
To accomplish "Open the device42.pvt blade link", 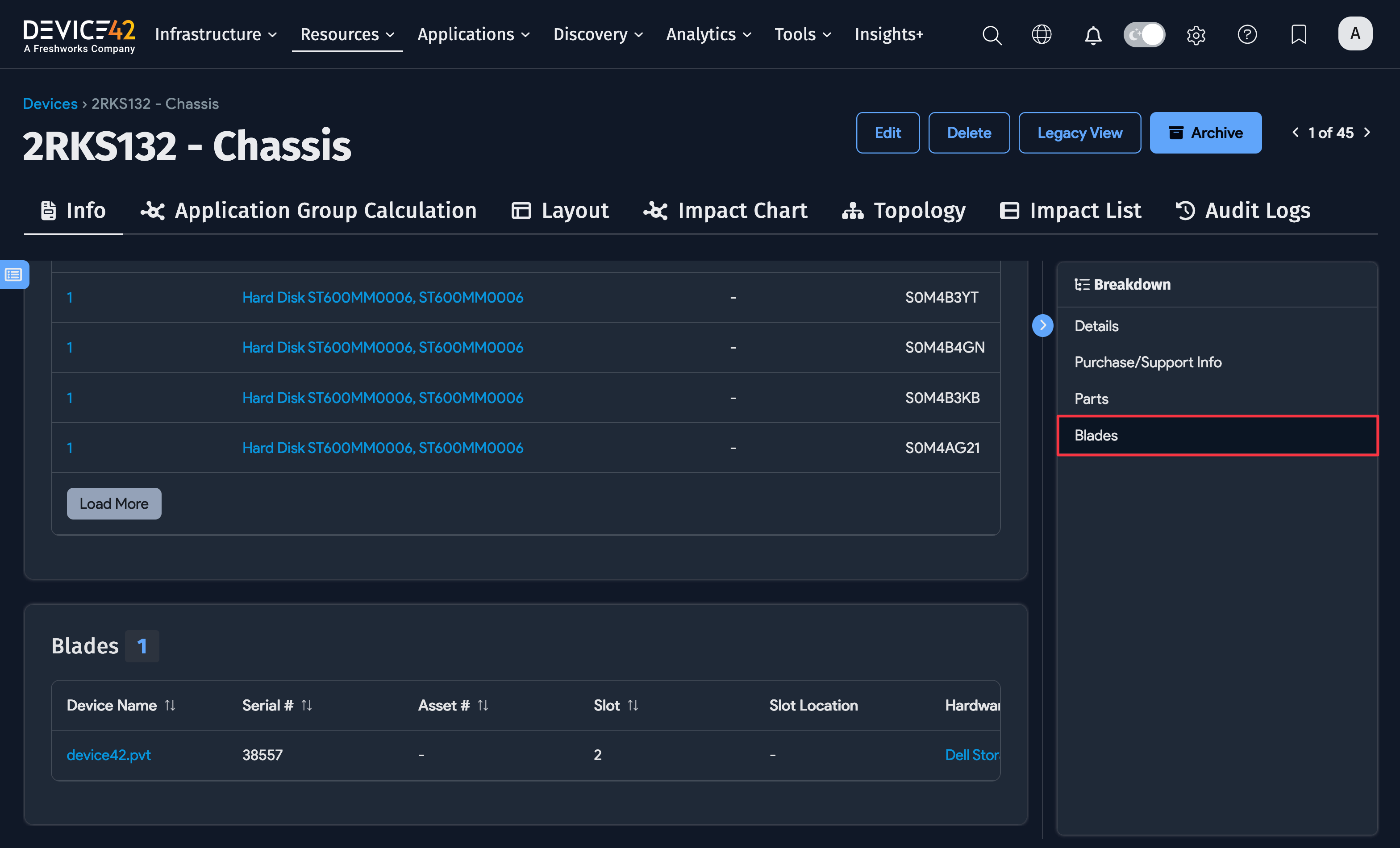I will pos(108,755).
